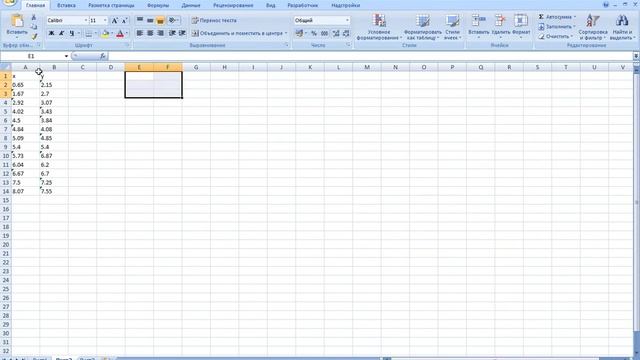Expand the Clear (Очистить) dropdown arrow
The height and width of the screenshot is (360, 640).
coord(571,37)
